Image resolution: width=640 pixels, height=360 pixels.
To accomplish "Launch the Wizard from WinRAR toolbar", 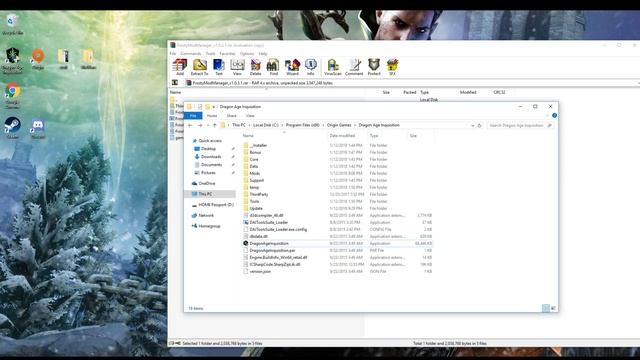I will (292, 67).
